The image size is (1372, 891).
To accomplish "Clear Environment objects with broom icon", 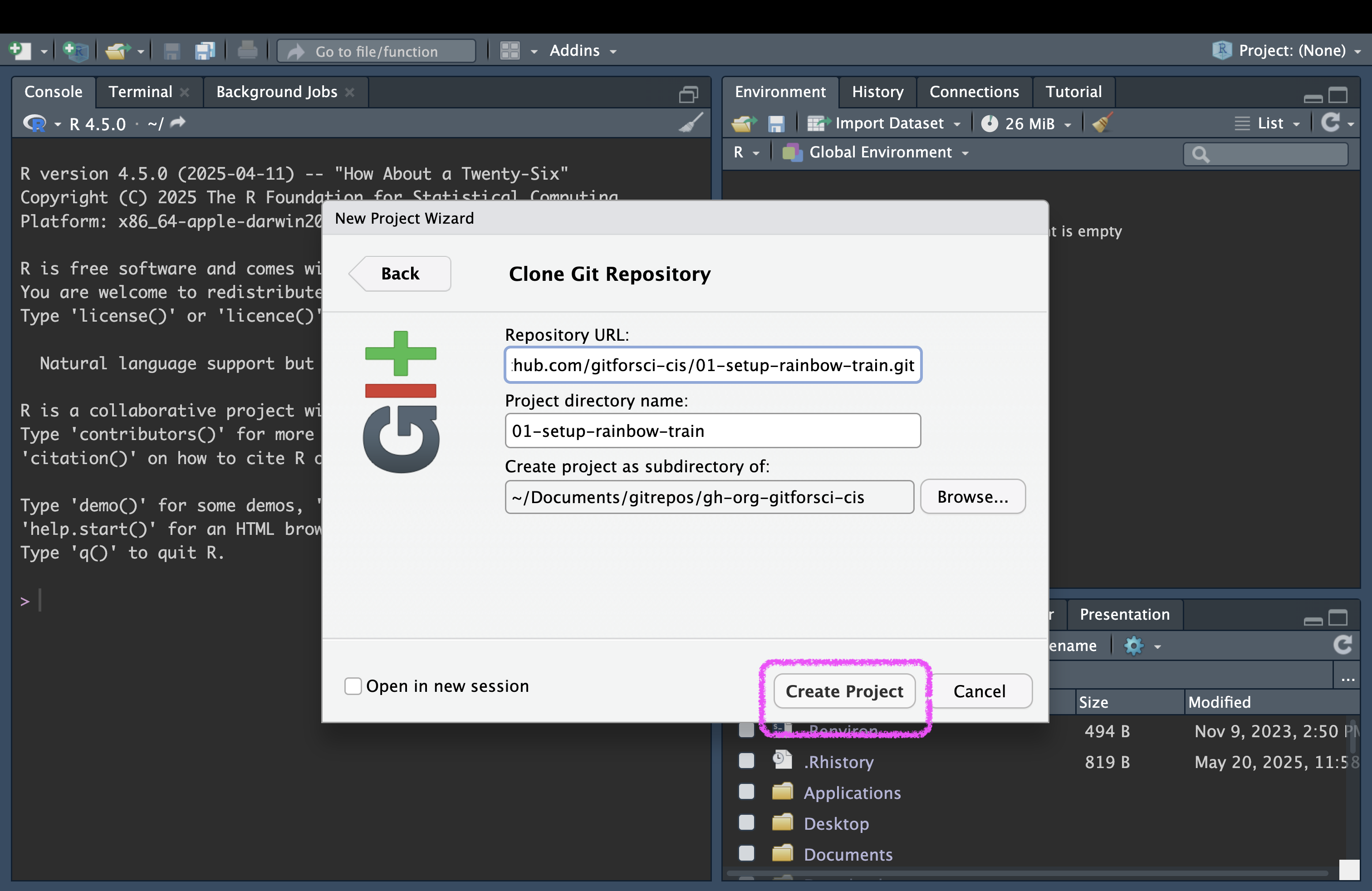I will [1102, 123].
